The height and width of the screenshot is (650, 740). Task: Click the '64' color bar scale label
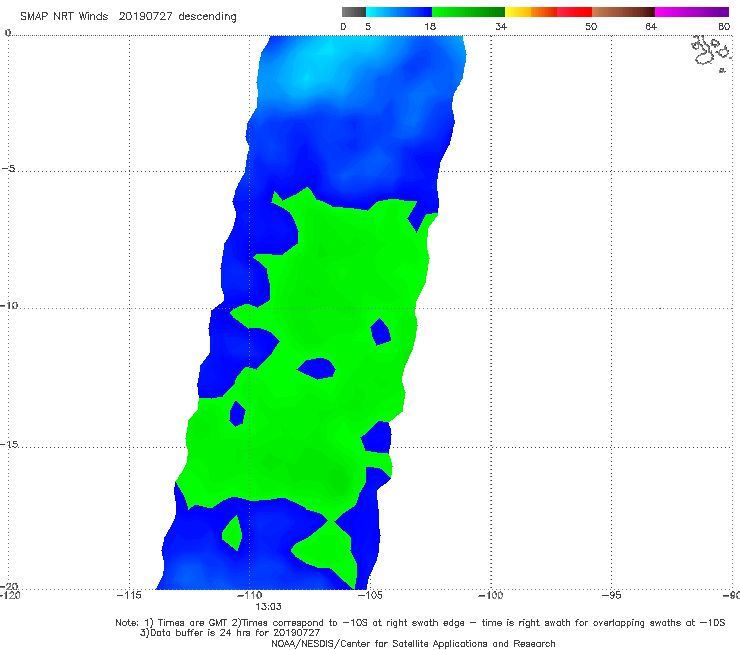651,27
